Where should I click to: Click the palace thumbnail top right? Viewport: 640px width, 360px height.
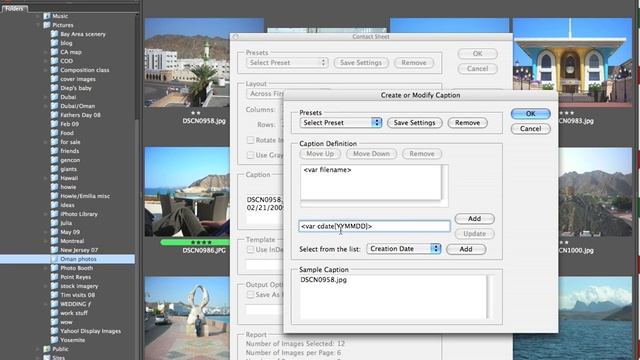pyautogui.click(x=572, y=62)
